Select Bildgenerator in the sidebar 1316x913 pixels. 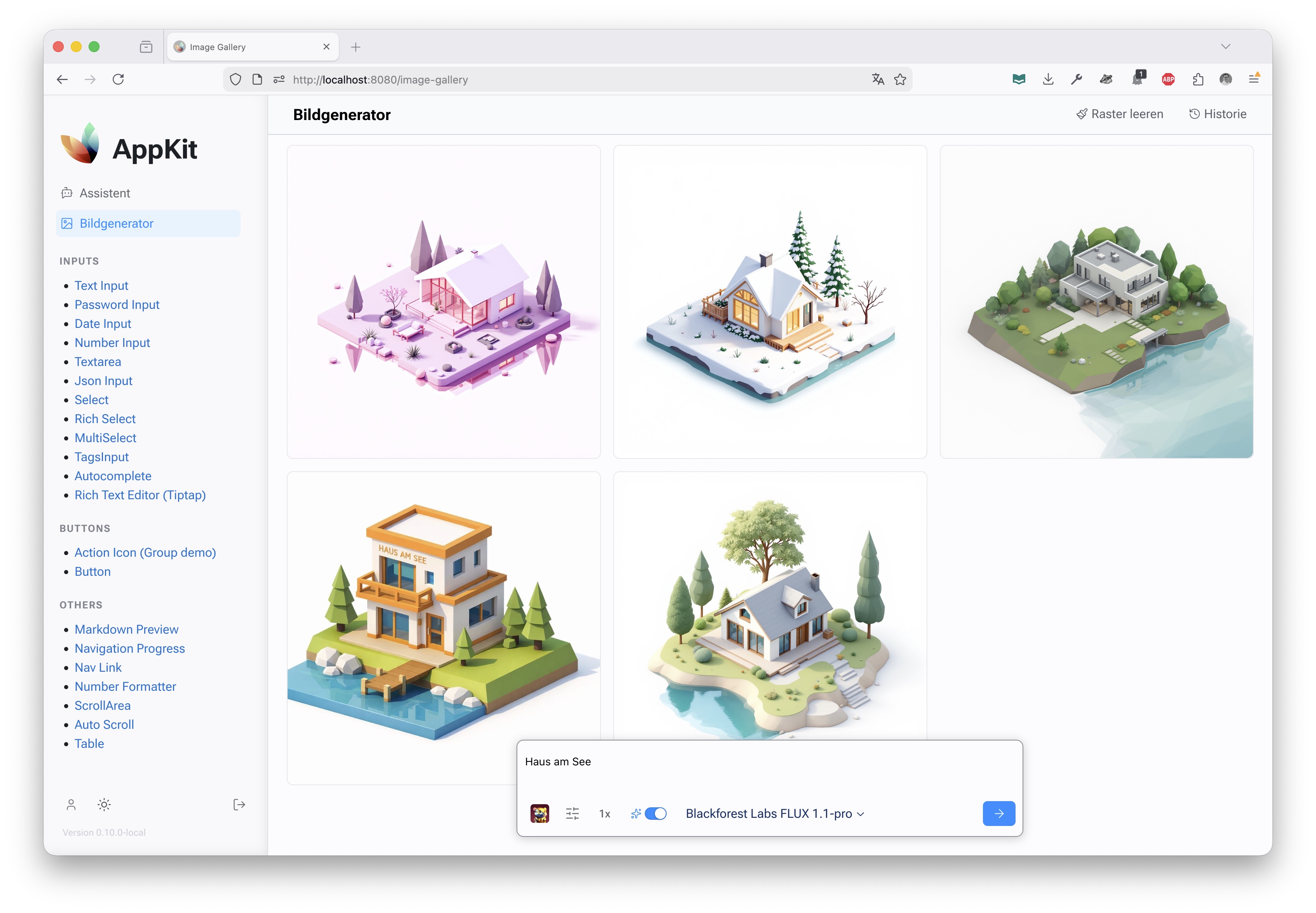(x=116, y=224)
